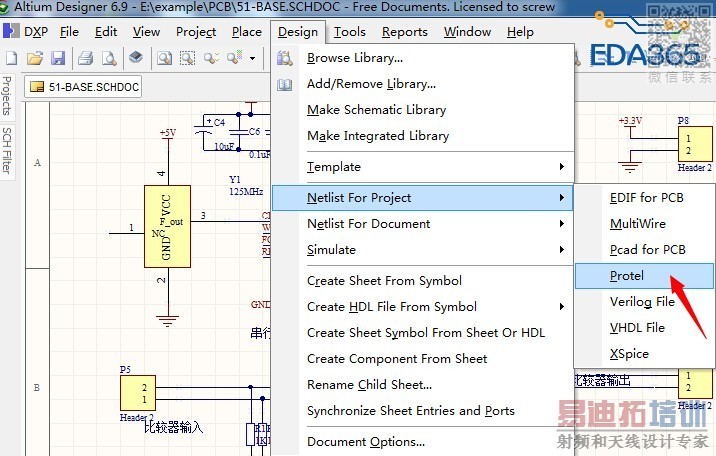Viewport: 716px width, 456px height.
Task: Open the DXP menu
Action: pos(36,32)
